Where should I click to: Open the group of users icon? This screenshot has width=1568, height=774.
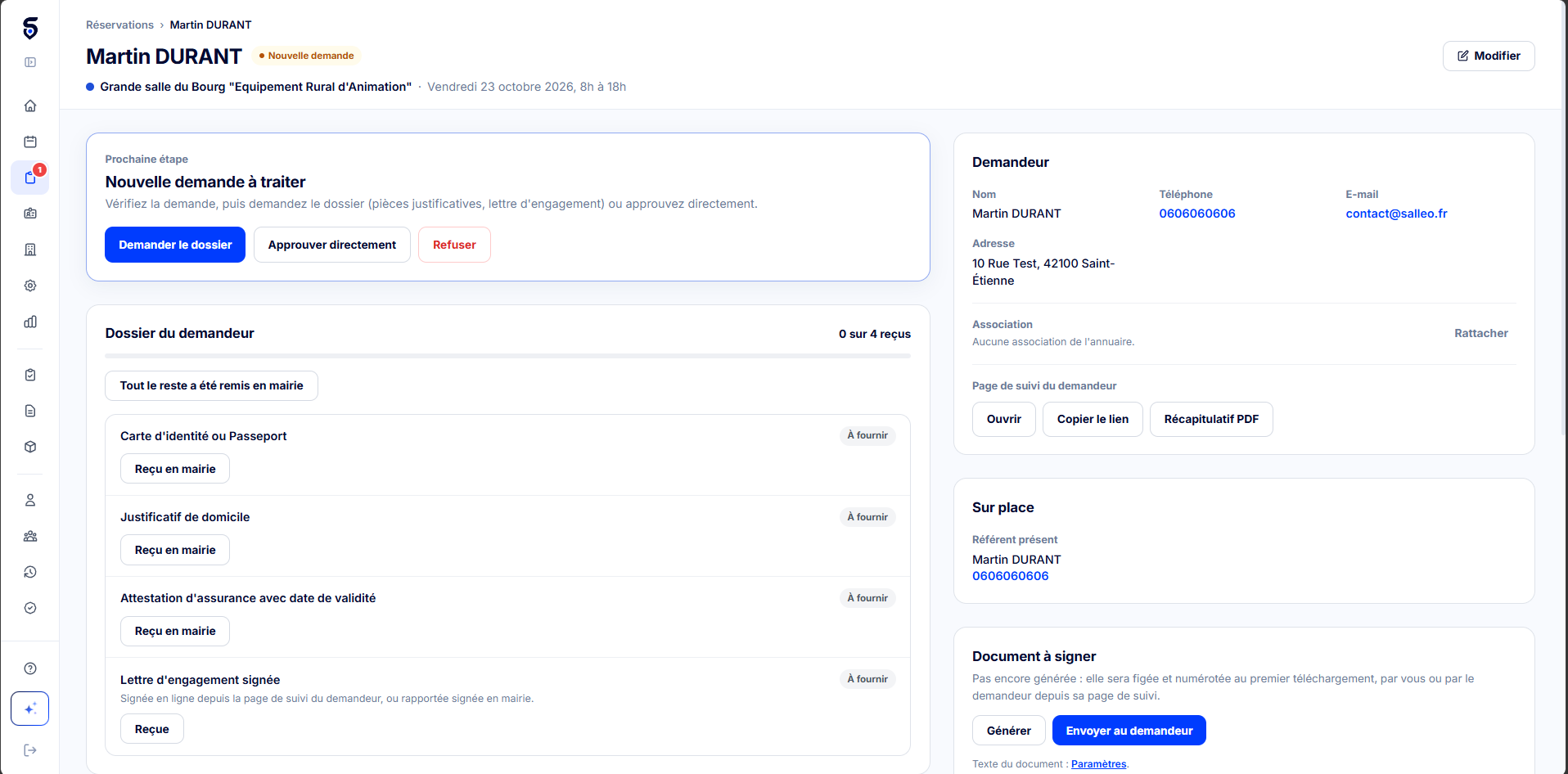(30, 536)
